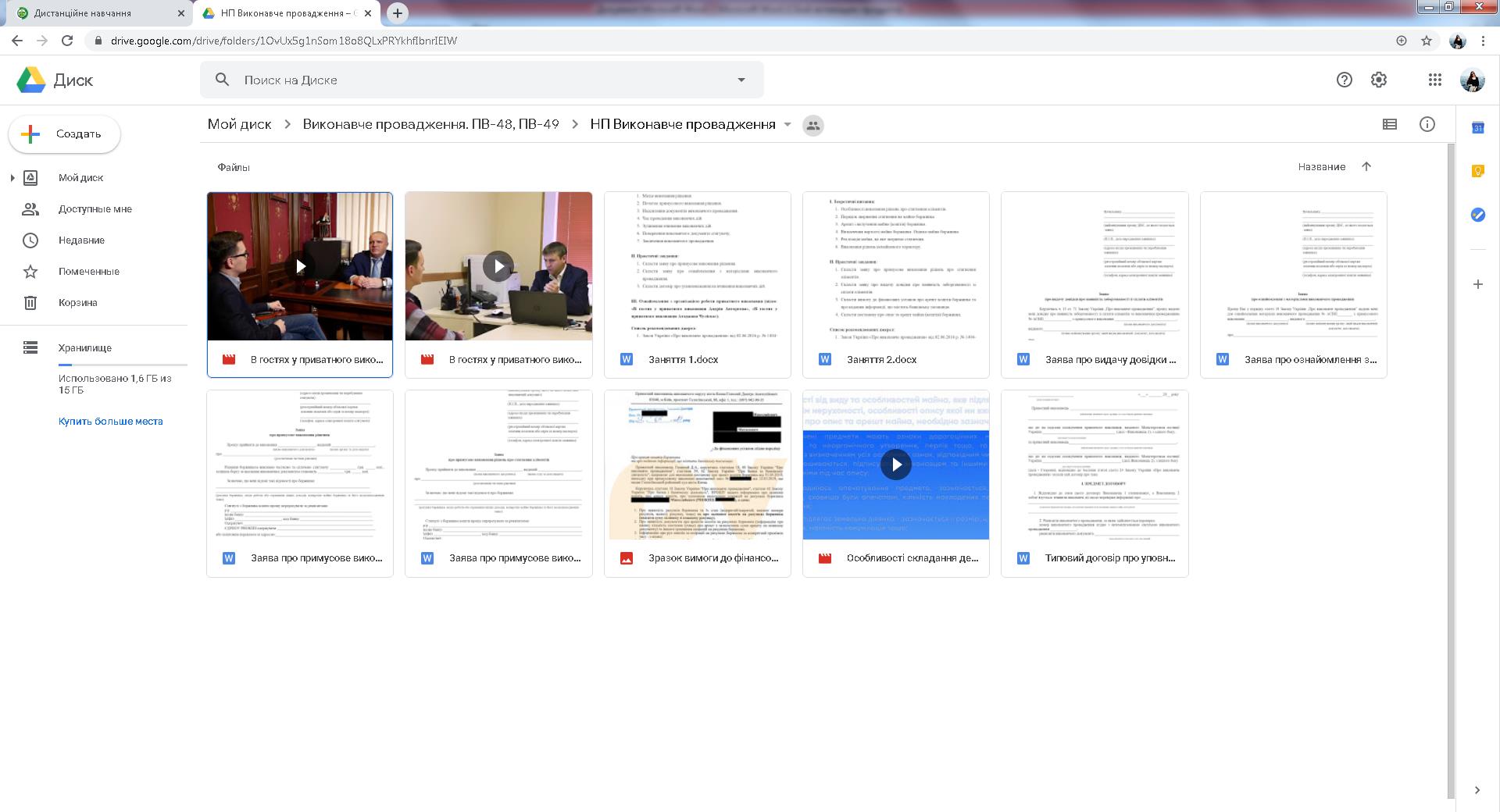Open first video В гостях у приватного thumbnail

[x=300, y=266]
